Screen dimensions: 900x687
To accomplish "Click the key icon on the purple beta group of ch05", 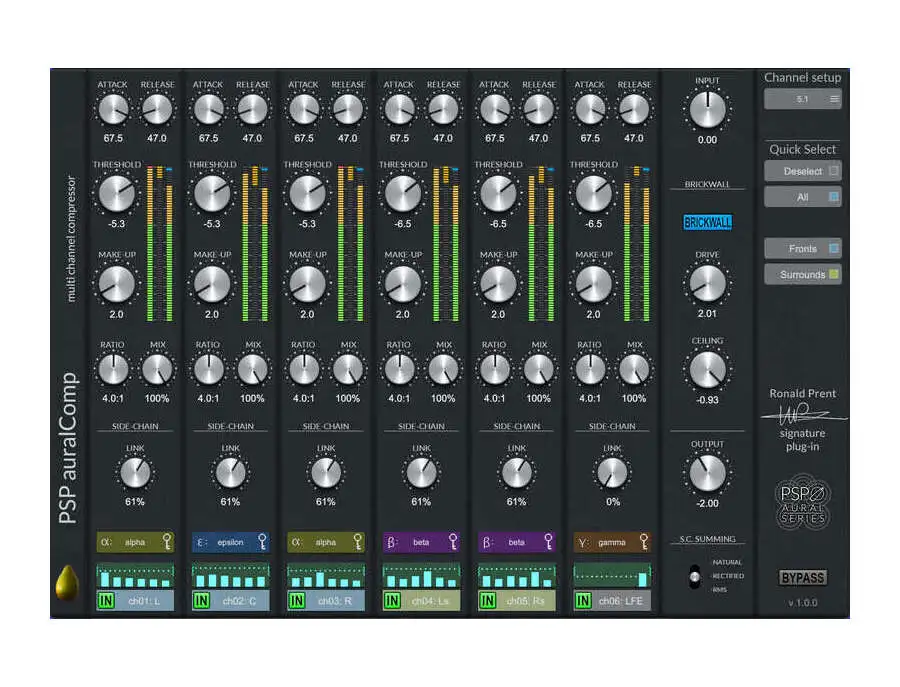I will [548, 542].
